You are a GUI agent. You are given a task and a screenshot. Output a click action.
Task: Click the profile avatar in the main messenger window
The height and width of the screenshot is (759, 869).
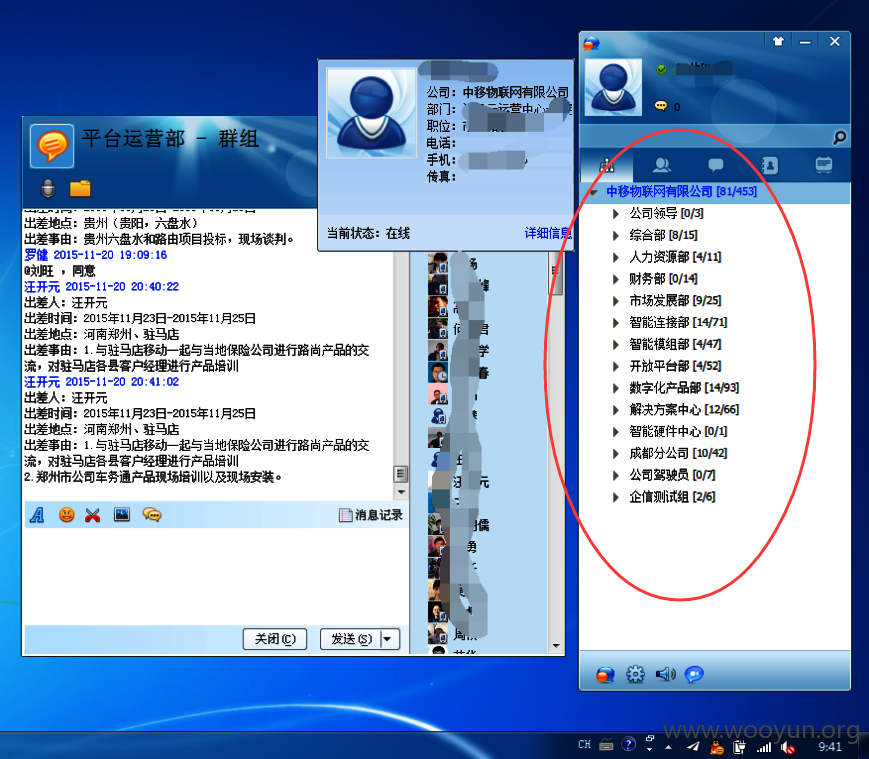[613, 87]
